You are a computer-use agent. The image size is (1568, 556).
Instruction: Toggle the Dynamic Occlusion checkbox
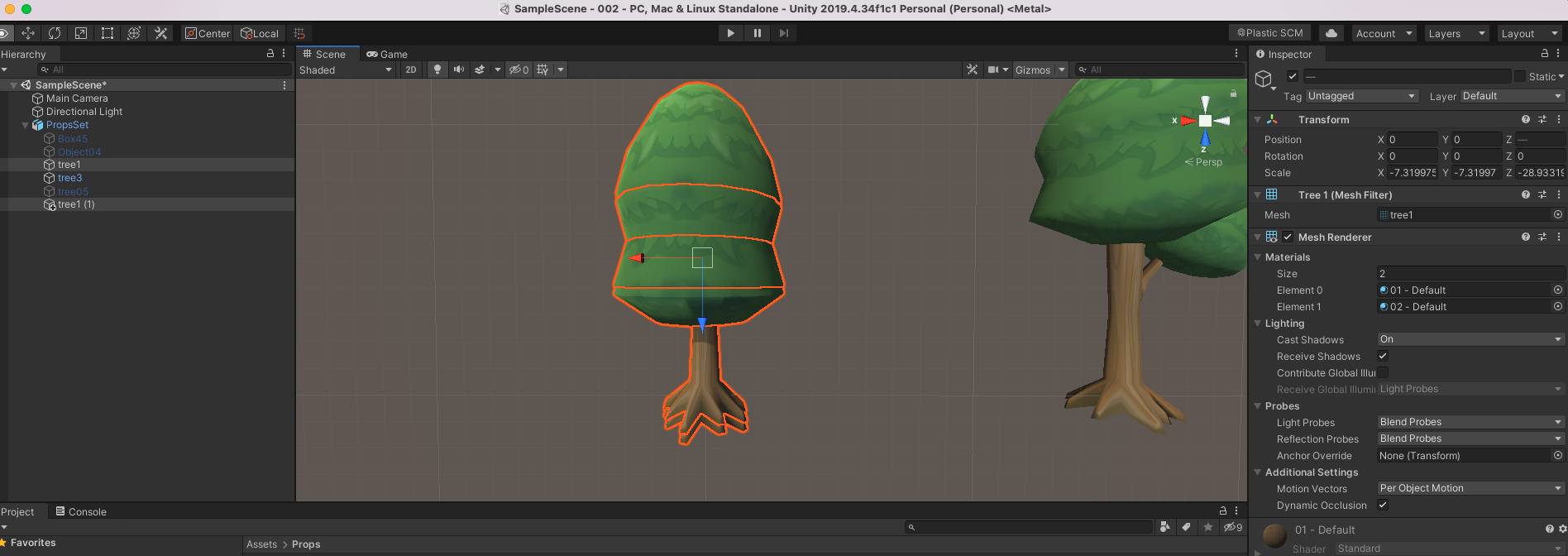(1383, 506)
